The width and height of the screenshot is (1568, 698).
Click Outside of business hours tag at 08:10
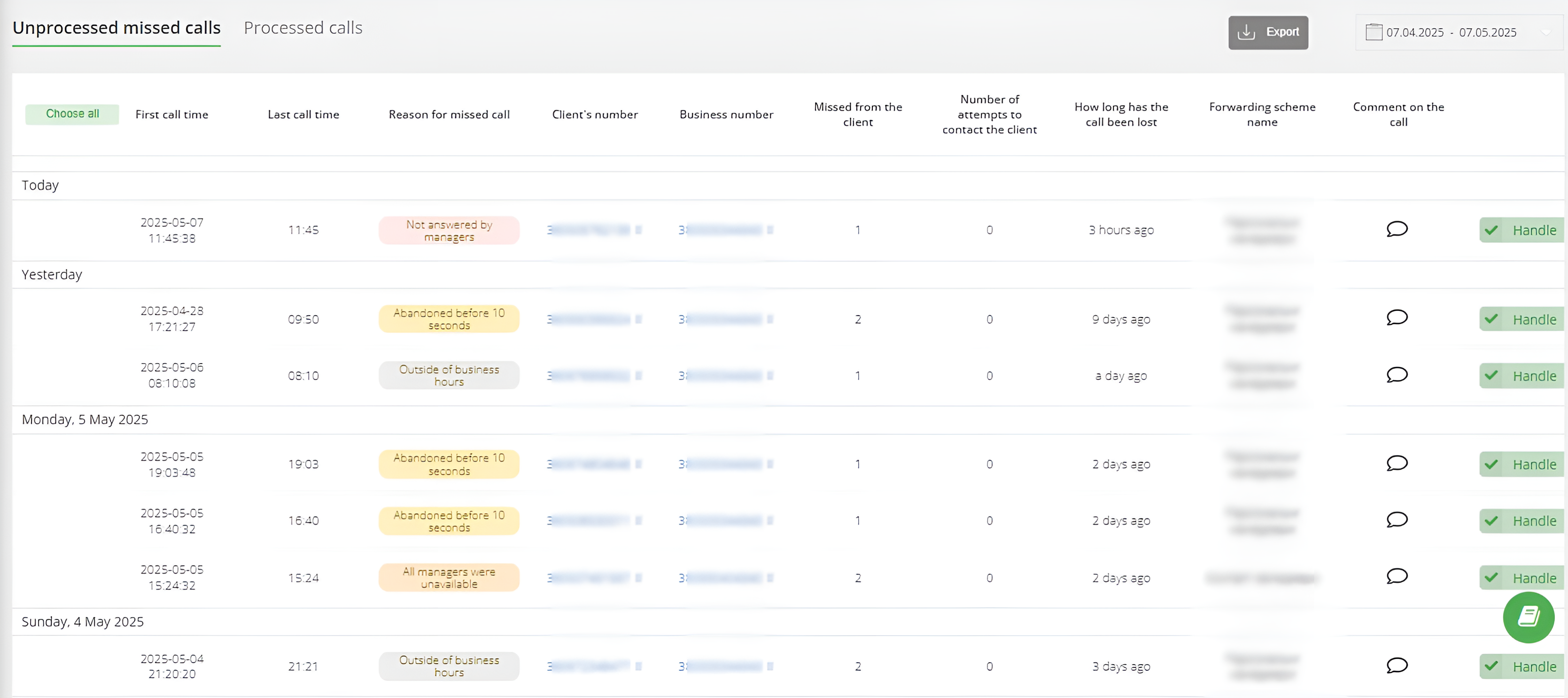point(449,375)
